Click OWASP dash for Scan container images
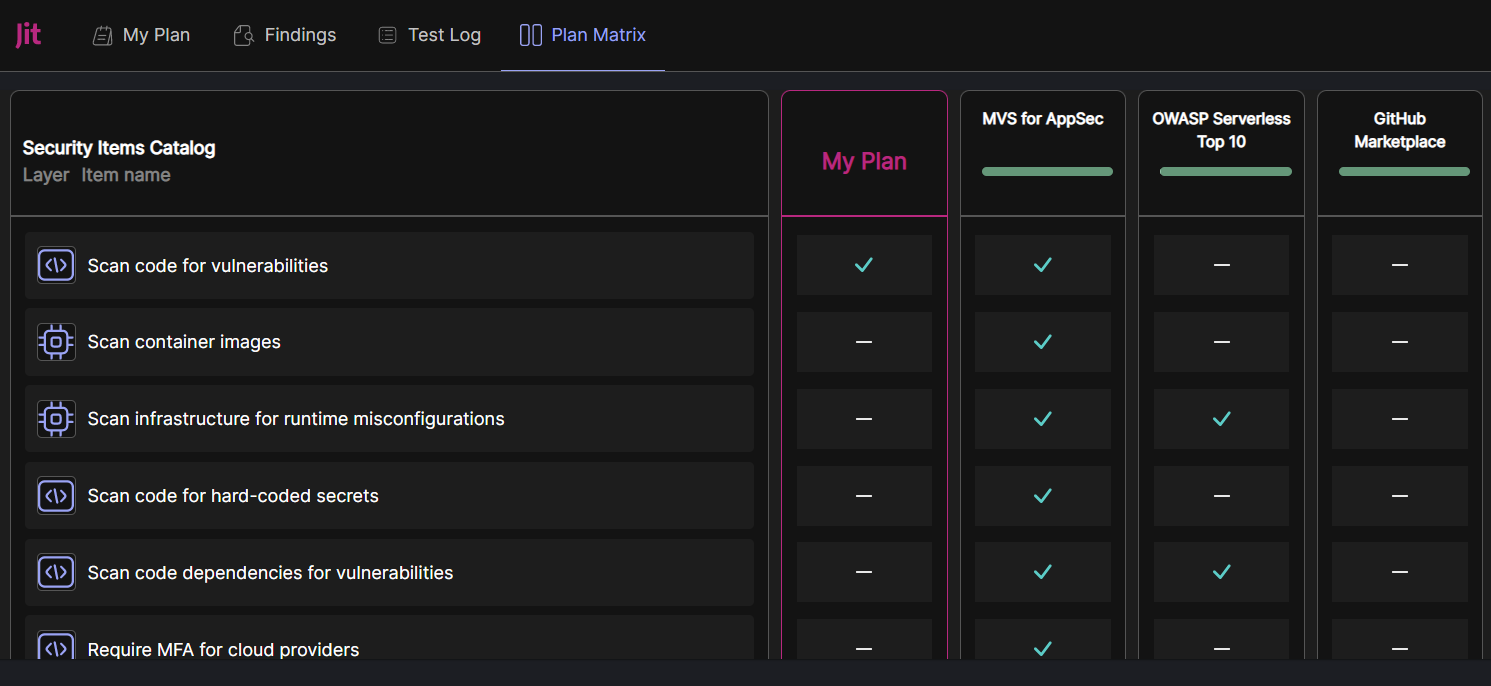The height and width of the screenshot is (686, 1491). (x=1221, y=342)
